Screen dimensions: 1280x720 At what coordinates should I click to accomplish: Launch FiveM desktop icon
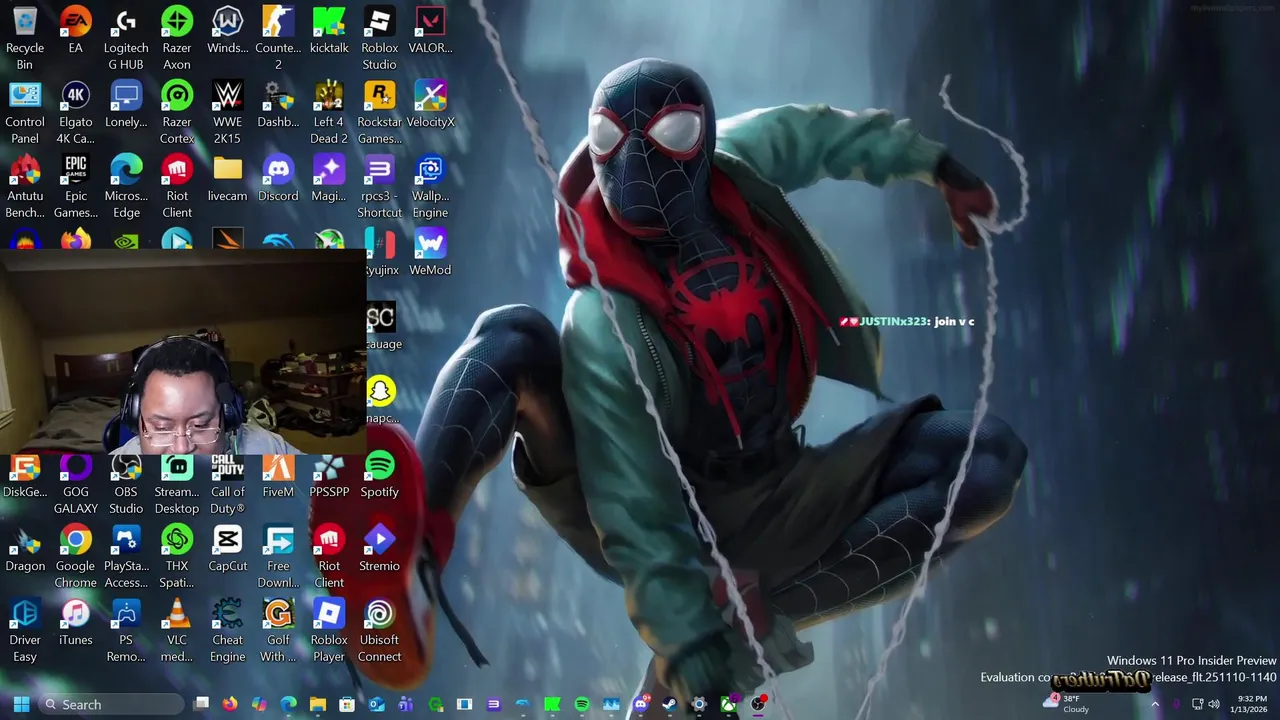pos(278,475)
